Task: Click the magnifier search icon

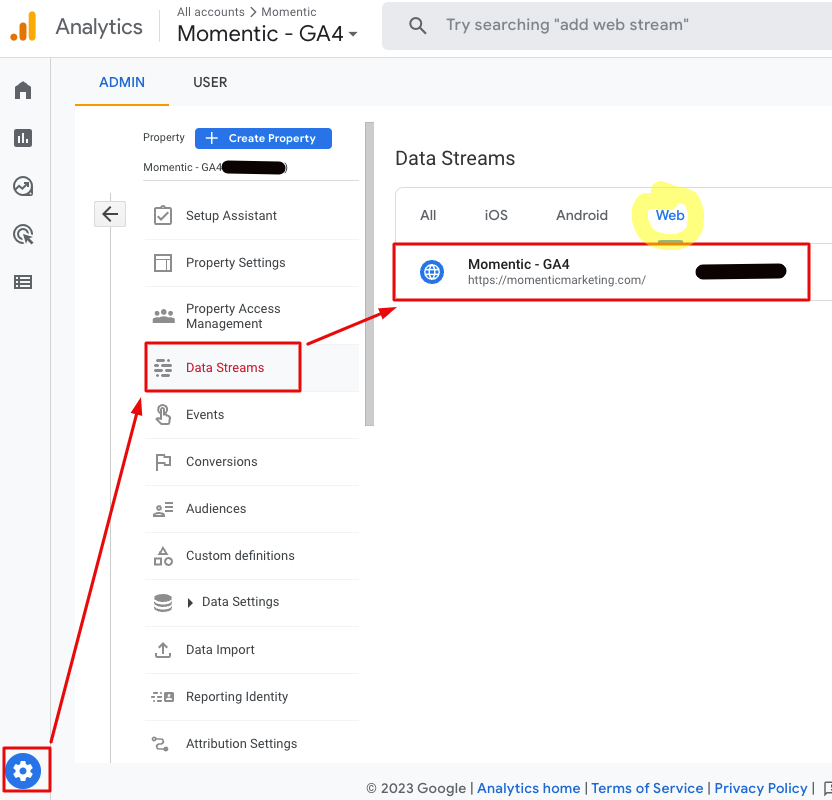Action: [x=418, y=25]
